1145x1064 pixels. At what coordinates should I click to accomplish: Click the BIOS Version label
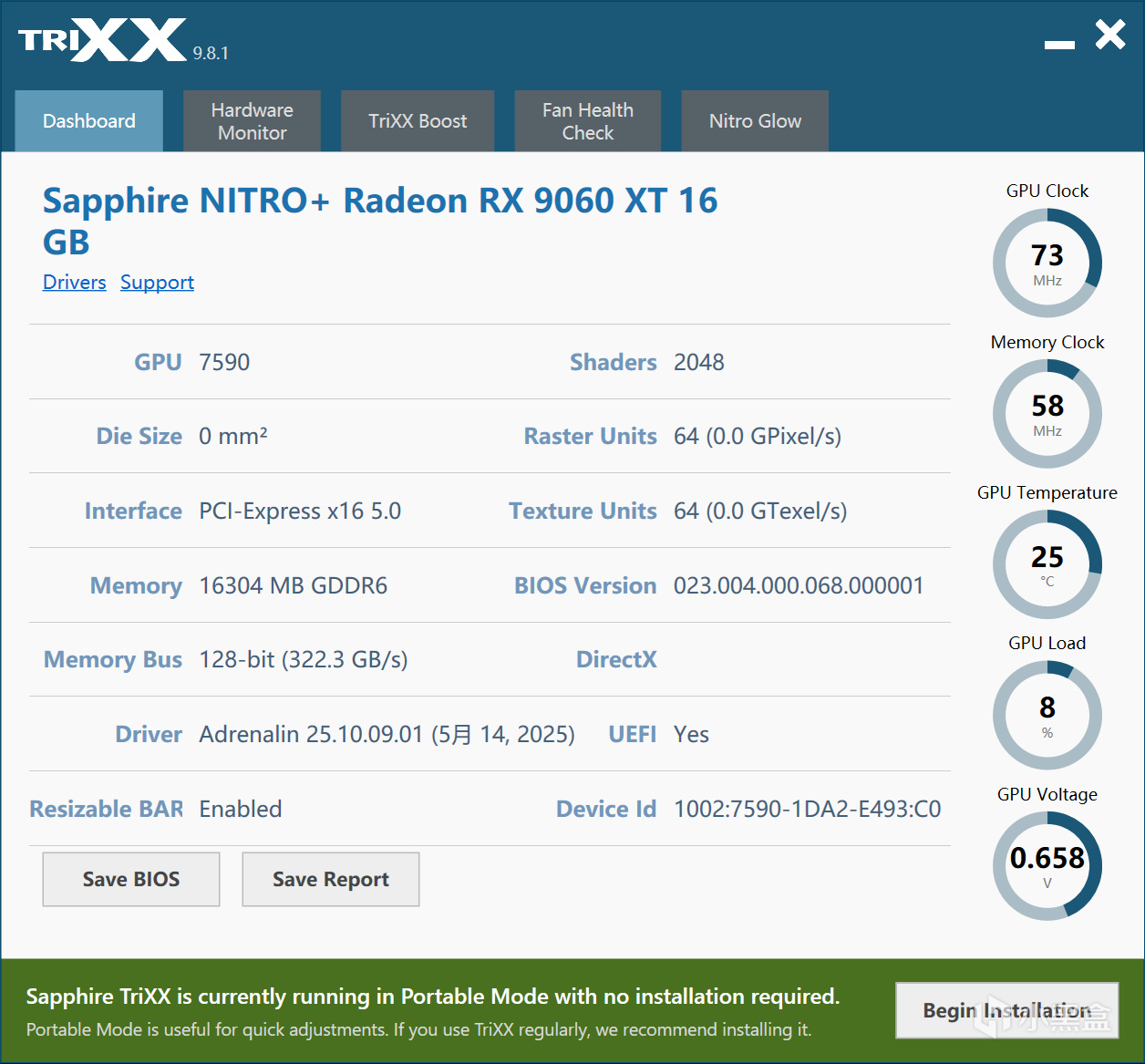click(585, 585)
